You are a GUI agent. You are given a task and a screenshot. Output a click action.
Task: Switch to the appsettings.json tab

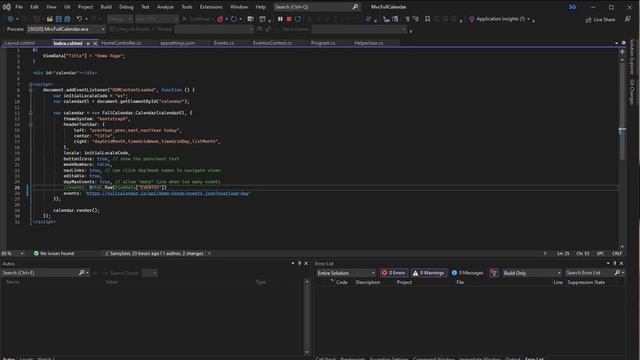click(x=177, y=43)
